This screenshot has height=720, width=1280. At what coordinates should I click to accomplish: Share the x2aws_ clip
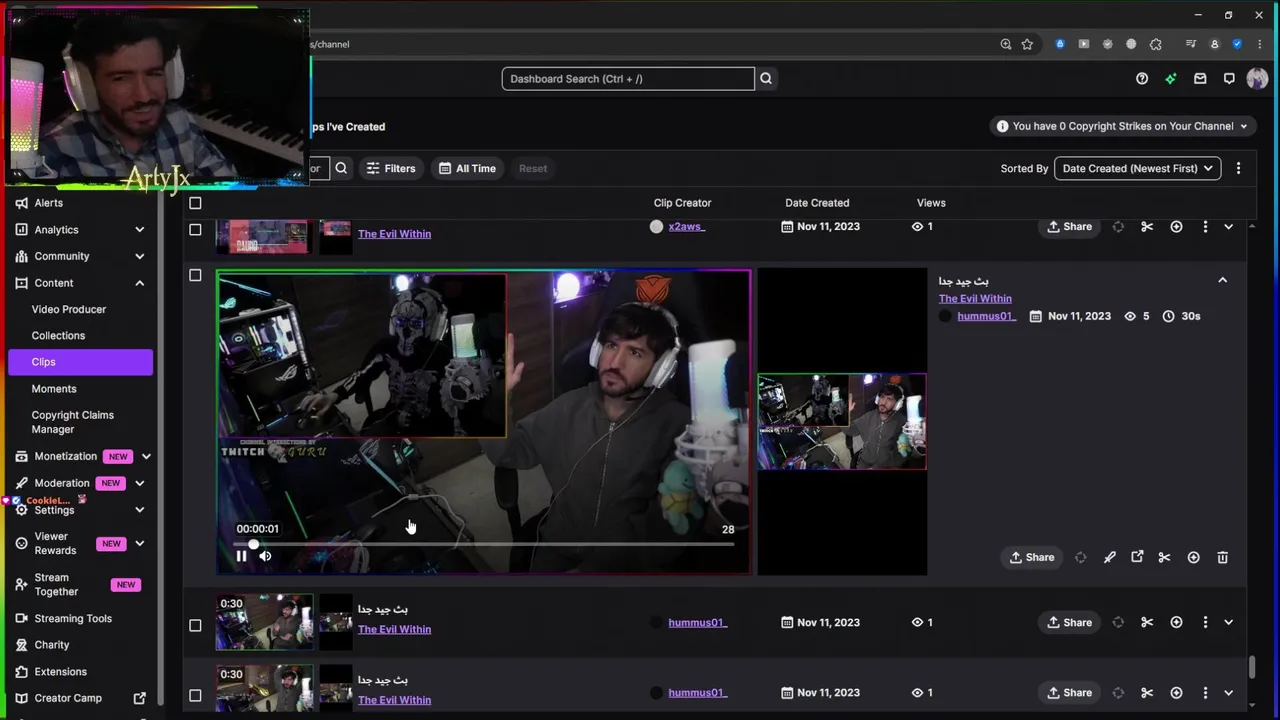(1069, 227)
